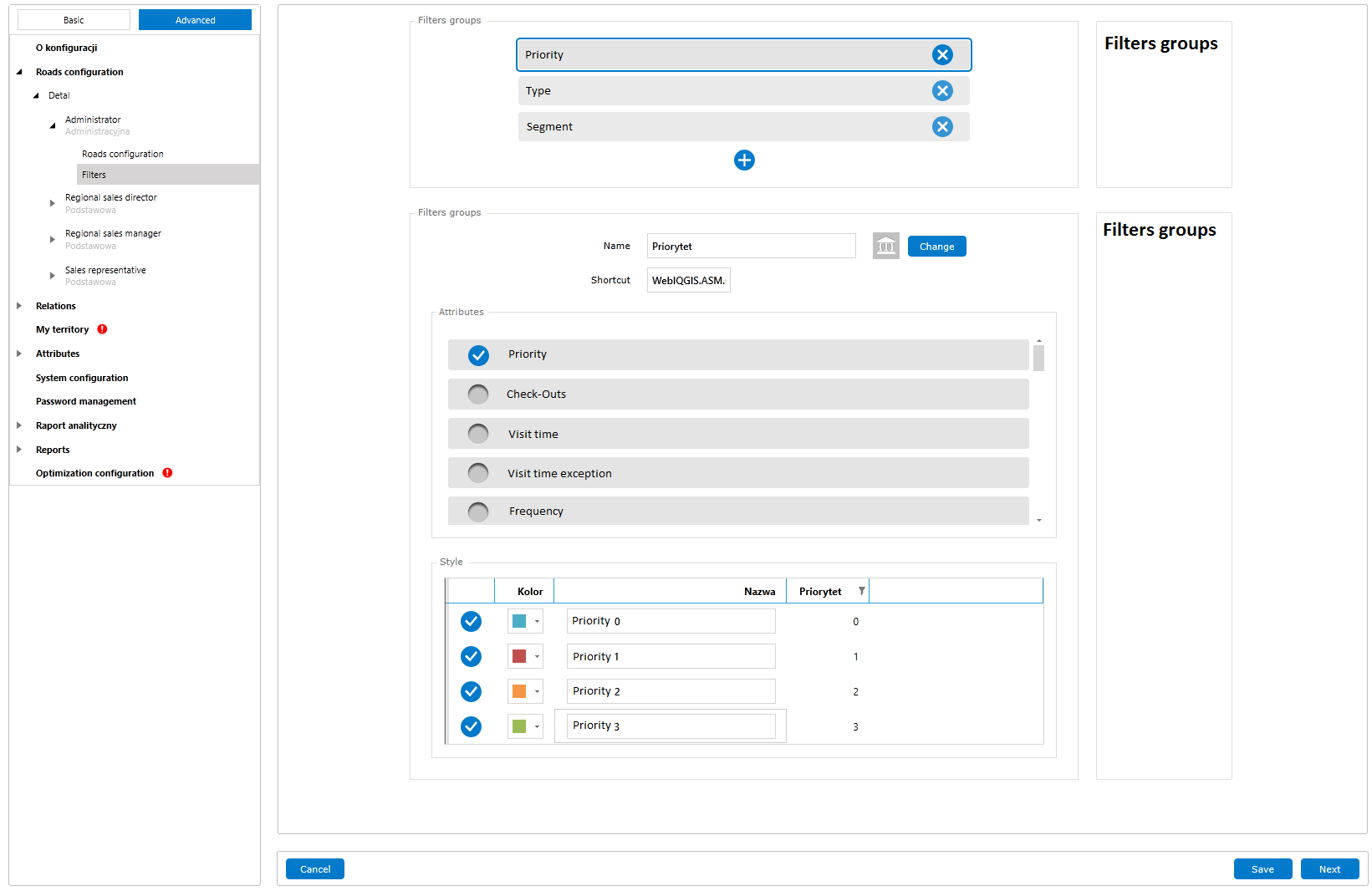
Task: Click the Change button
Action: (x=936, y=247)
